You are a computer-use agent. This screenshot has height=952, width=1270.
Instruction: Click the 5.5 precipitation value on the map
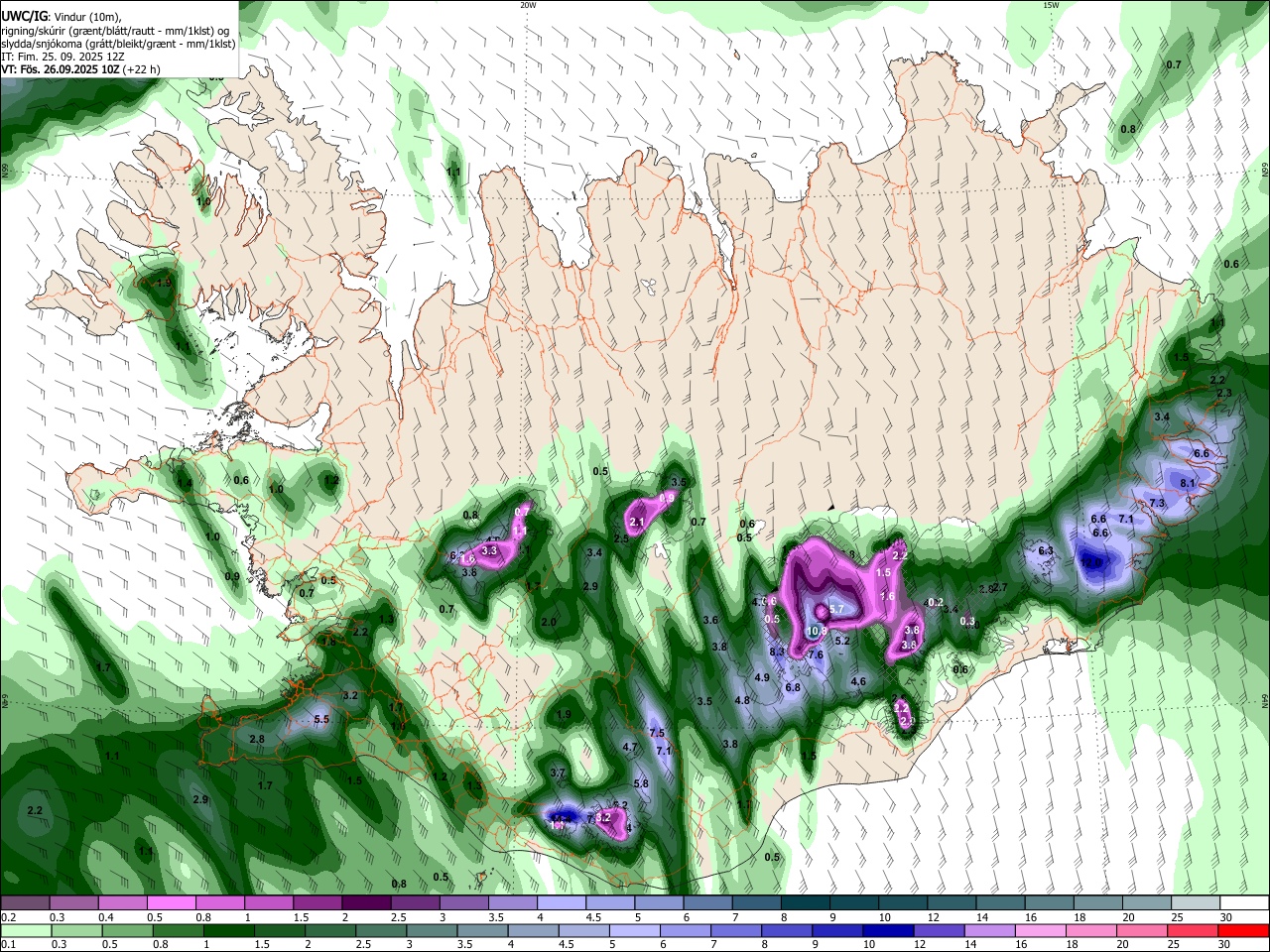coord(321,719)
